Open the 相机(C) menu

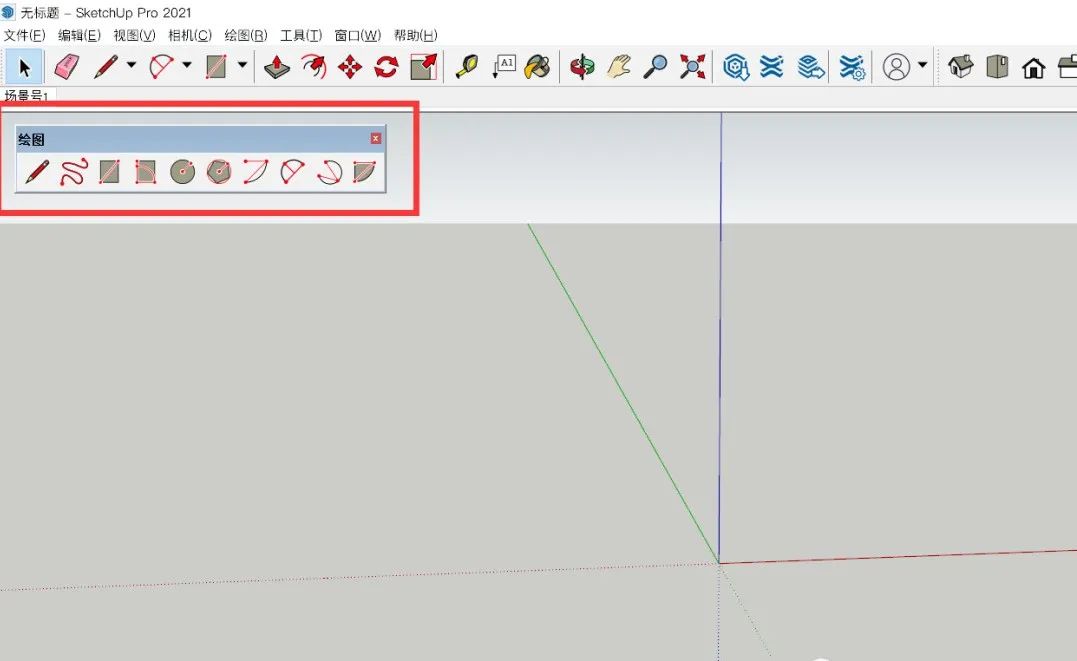pos(190,35)
